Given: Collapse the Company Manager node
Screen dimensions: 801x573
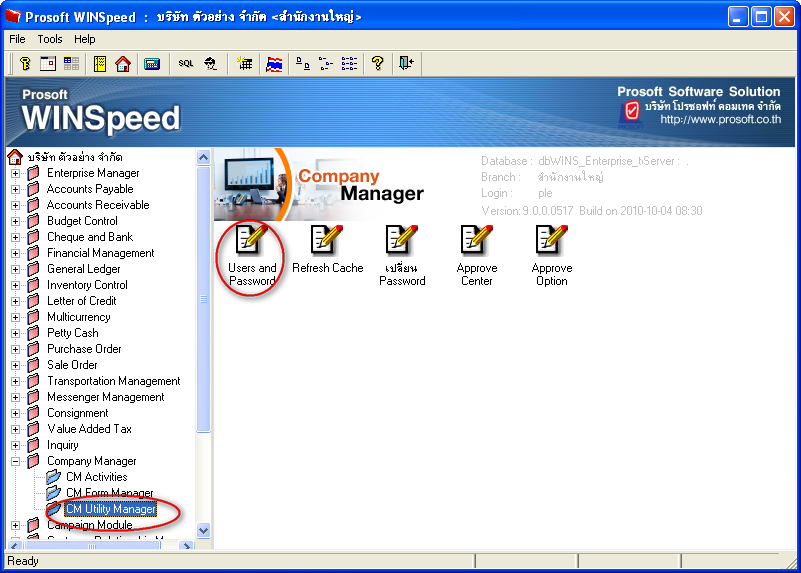Looking at the screenshot, I should click(x=15, y=462).
